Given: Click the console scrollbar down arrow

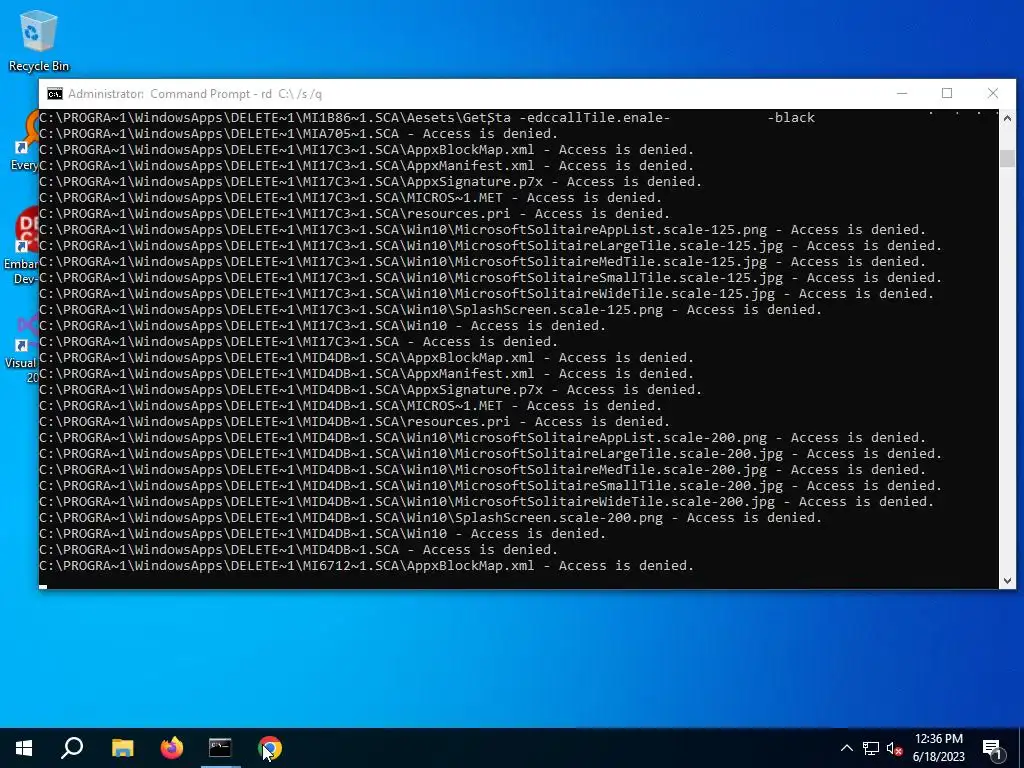Looking at the screenshot, I should pyautogui.click(x=1007, y=581).
